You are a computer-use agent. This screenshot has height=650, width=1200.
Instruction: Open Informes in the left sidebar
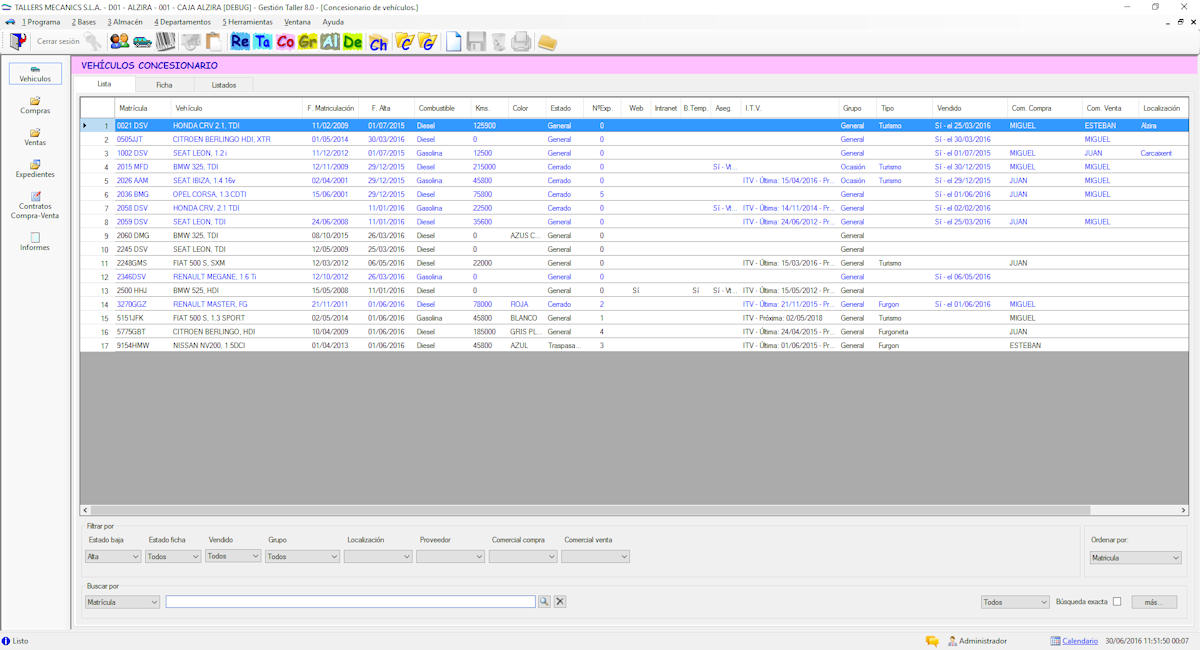point(35,242)
